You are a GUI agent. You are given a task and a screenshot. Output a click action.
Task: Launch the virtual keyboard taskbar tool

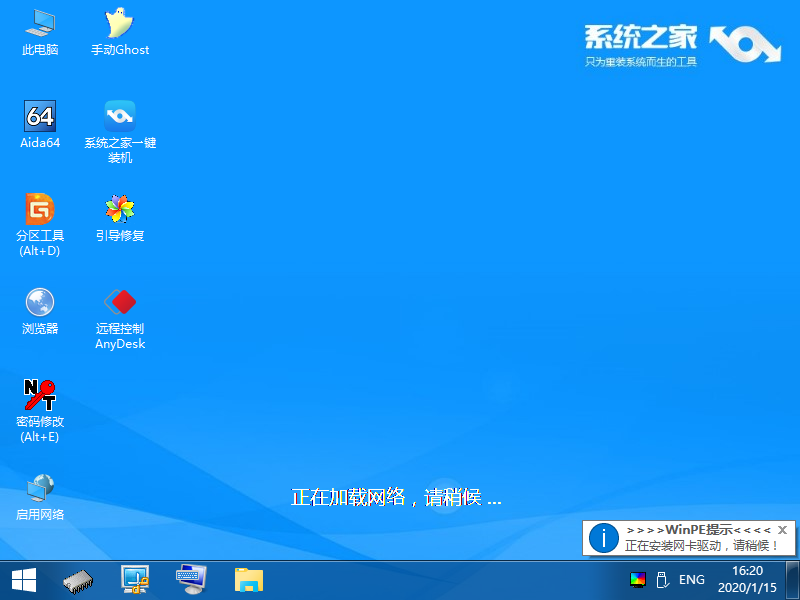[x=190, y=579]
